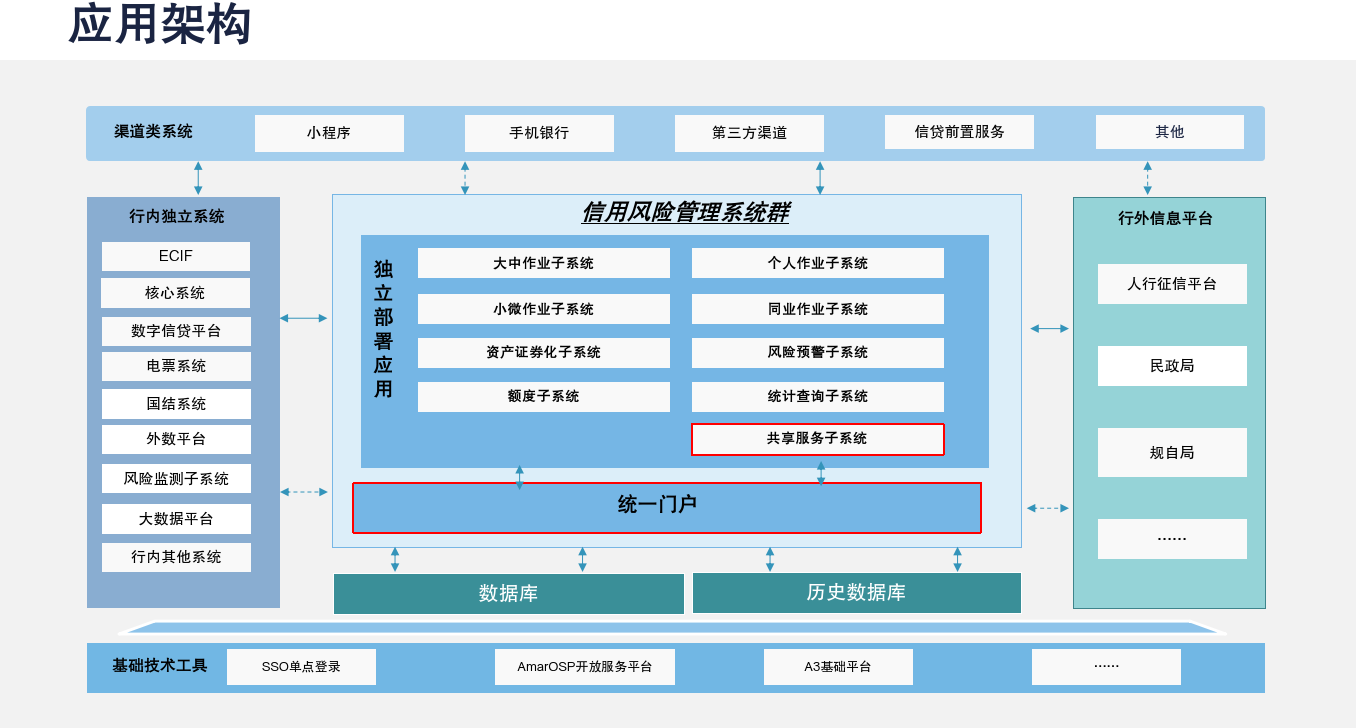
Task: Click the 历史数据库 block
Action: (x=857, y=593)
